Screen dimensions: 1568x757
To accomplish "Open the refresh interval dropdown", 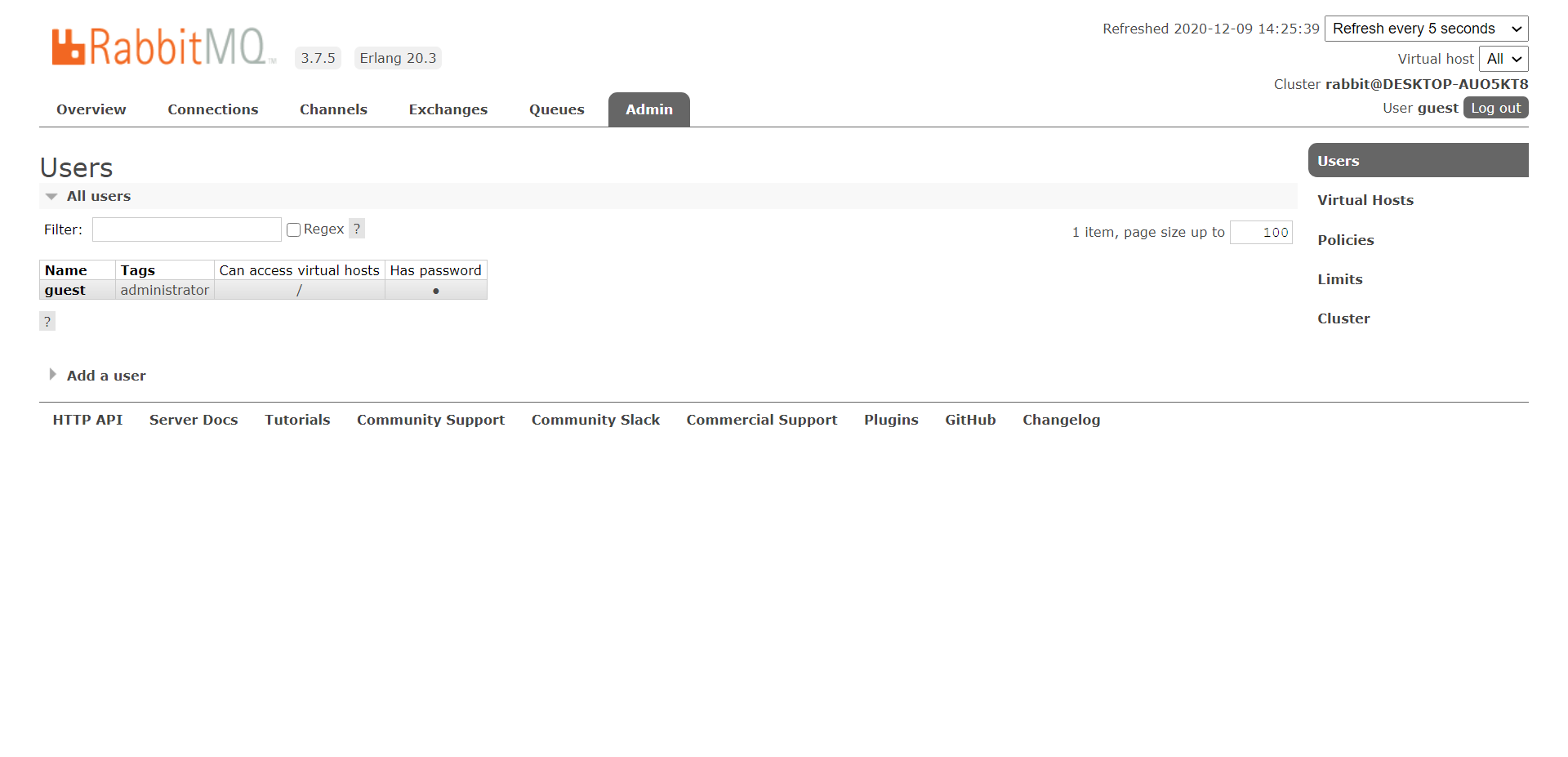I will pyautogui.click(x=1426, y=29).
